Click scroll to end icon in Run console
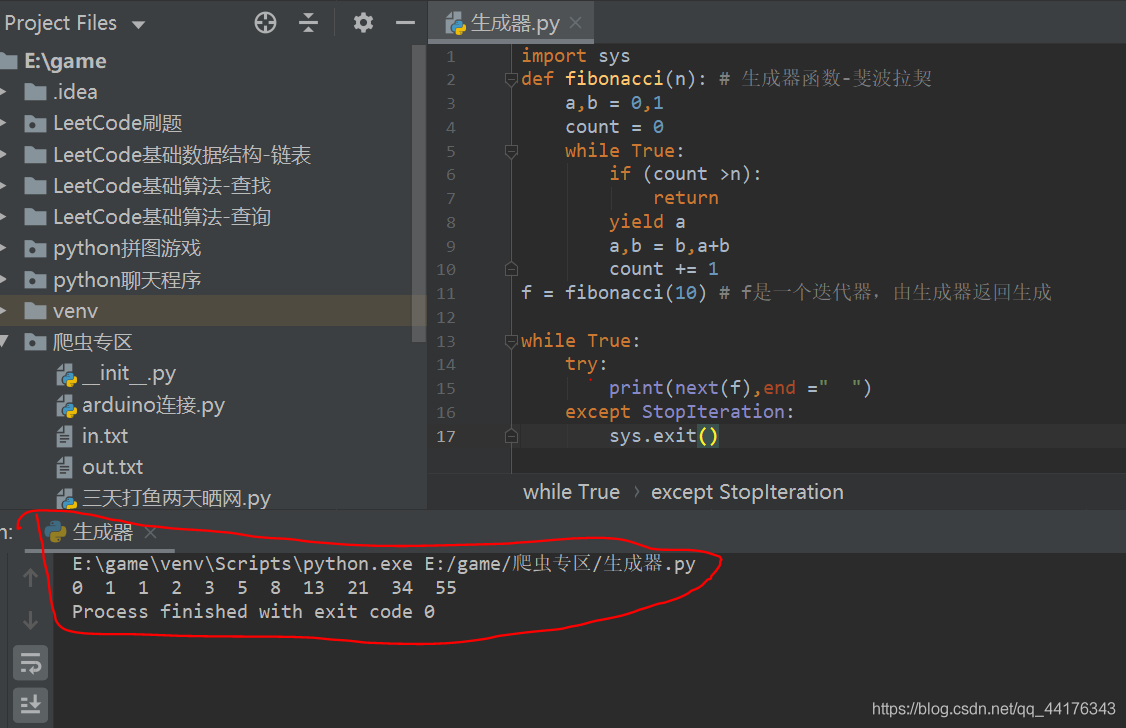1126x728 pixels. point(30,705)
